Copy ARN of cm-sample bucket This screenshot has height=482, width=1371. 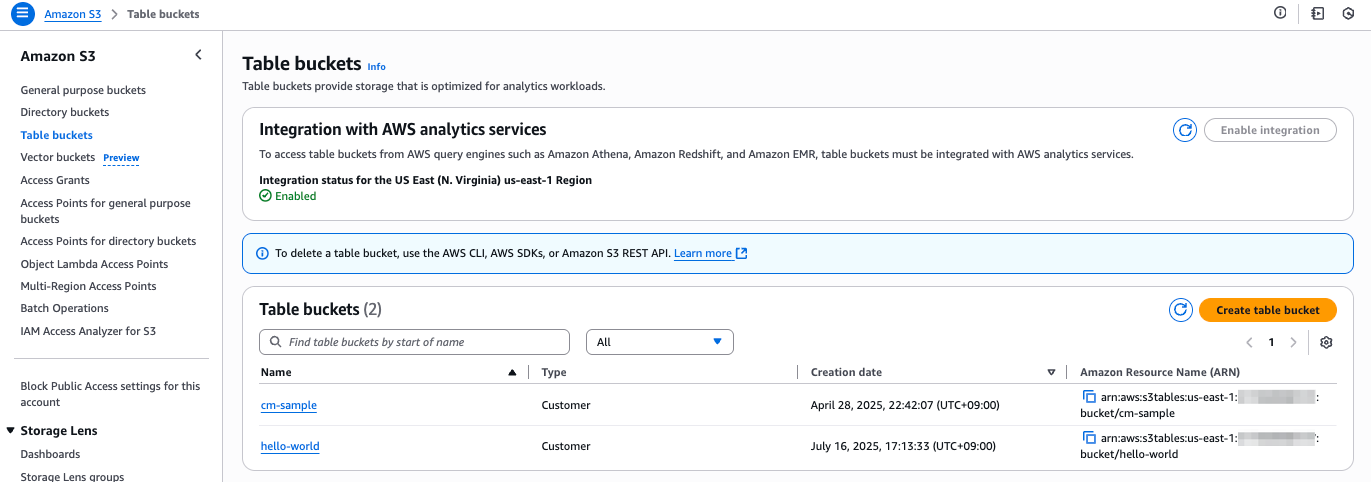tap(1089, 397)
